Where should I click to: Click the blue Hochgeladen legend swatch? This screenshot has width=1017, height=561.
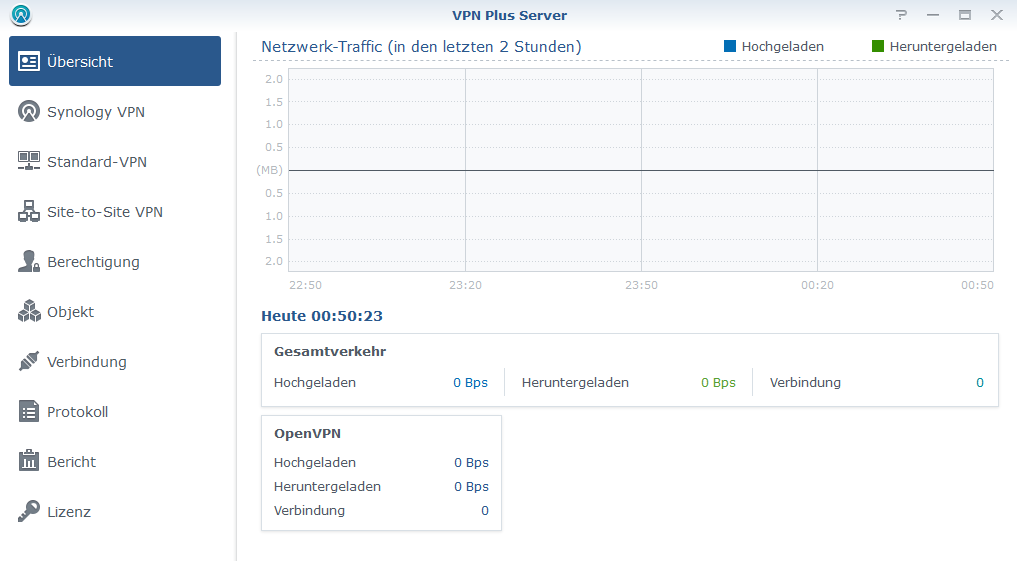coord(730,46)
